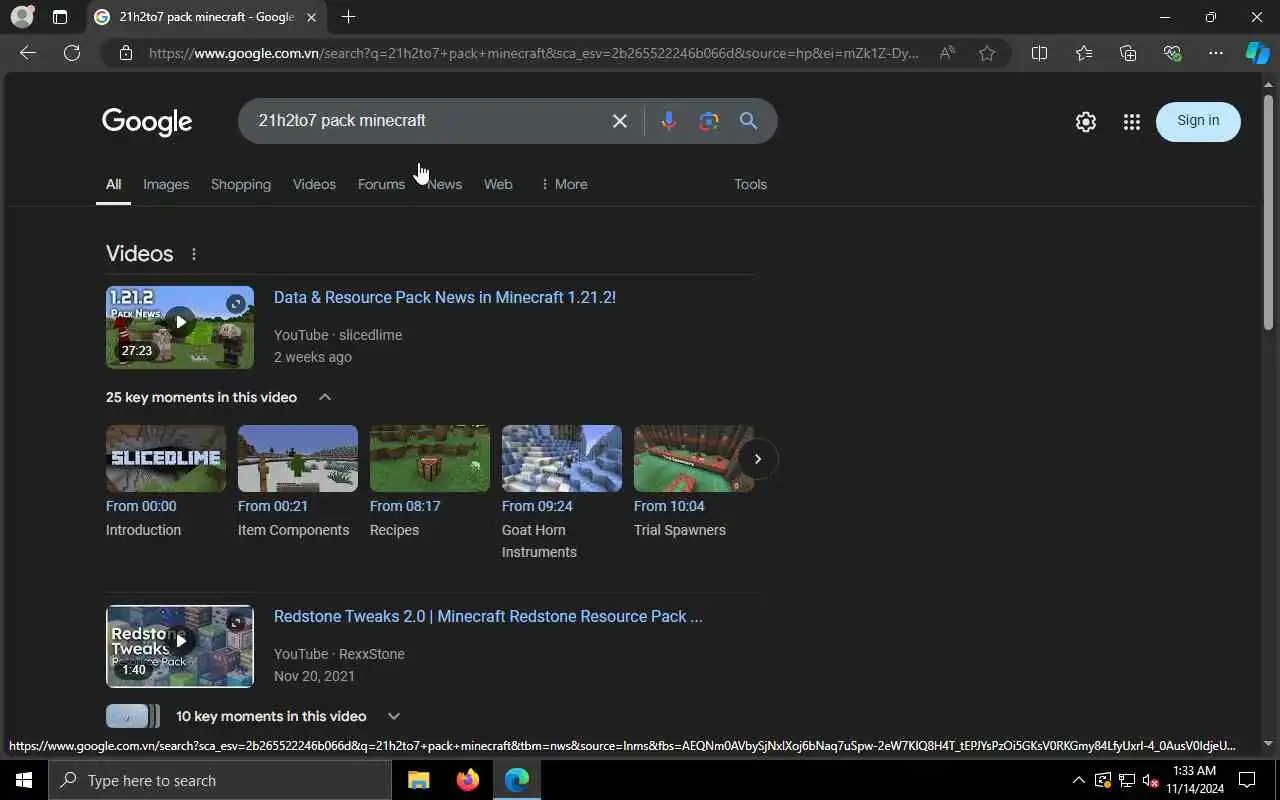Click the magnifier search button
This screenshot has width=1280, height=800.
coord(748,121)
